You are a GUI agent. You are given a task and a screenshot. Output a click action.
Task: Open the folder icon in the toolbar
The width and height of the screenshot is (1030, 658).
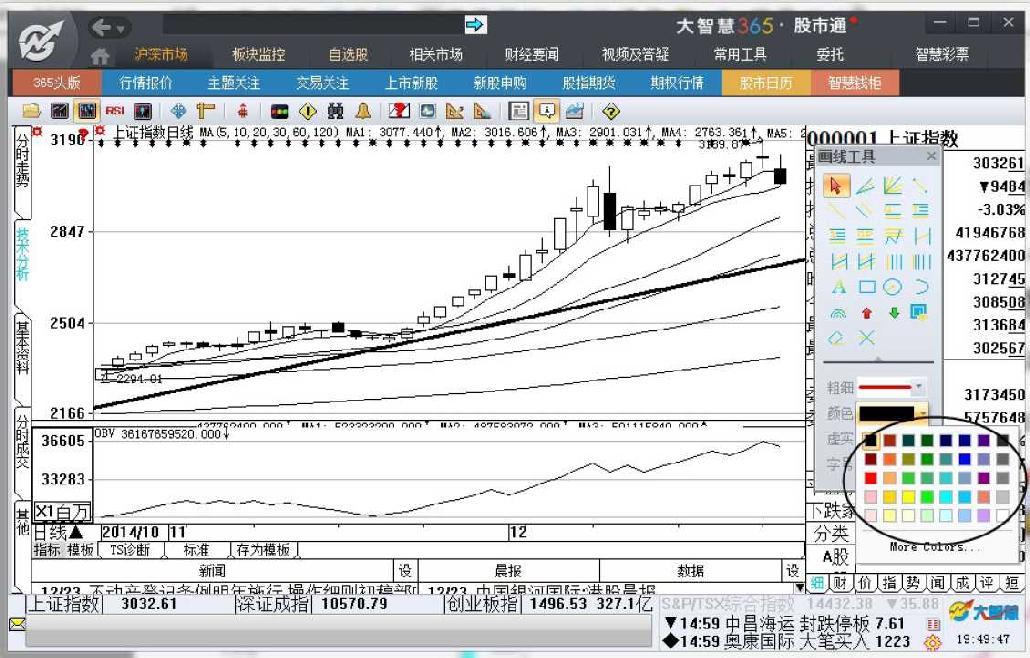coord(31,111)
